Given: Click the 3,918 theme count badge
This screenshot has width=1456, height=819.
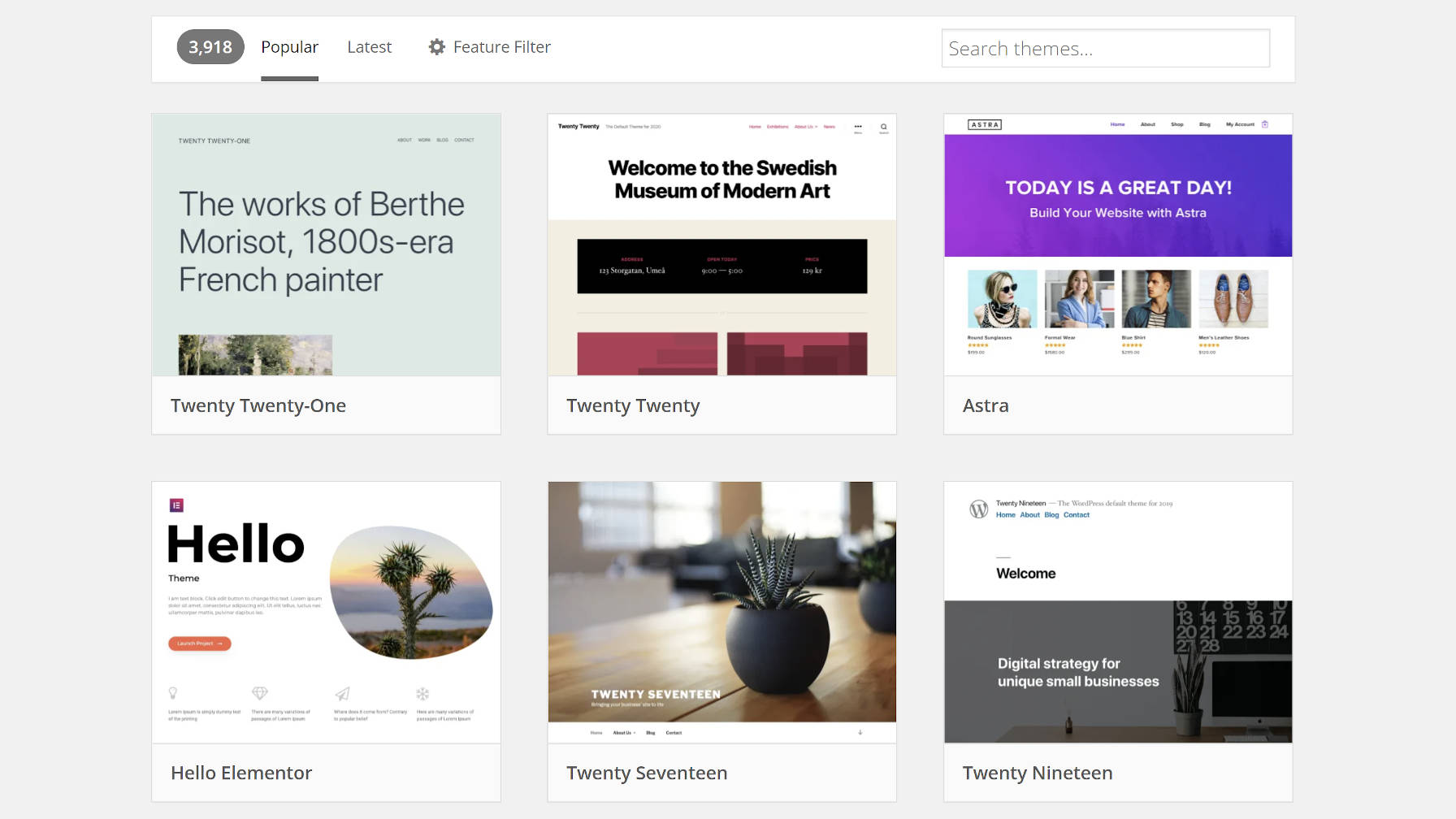Looking at the screenshot, I should [x=210, y=47].
